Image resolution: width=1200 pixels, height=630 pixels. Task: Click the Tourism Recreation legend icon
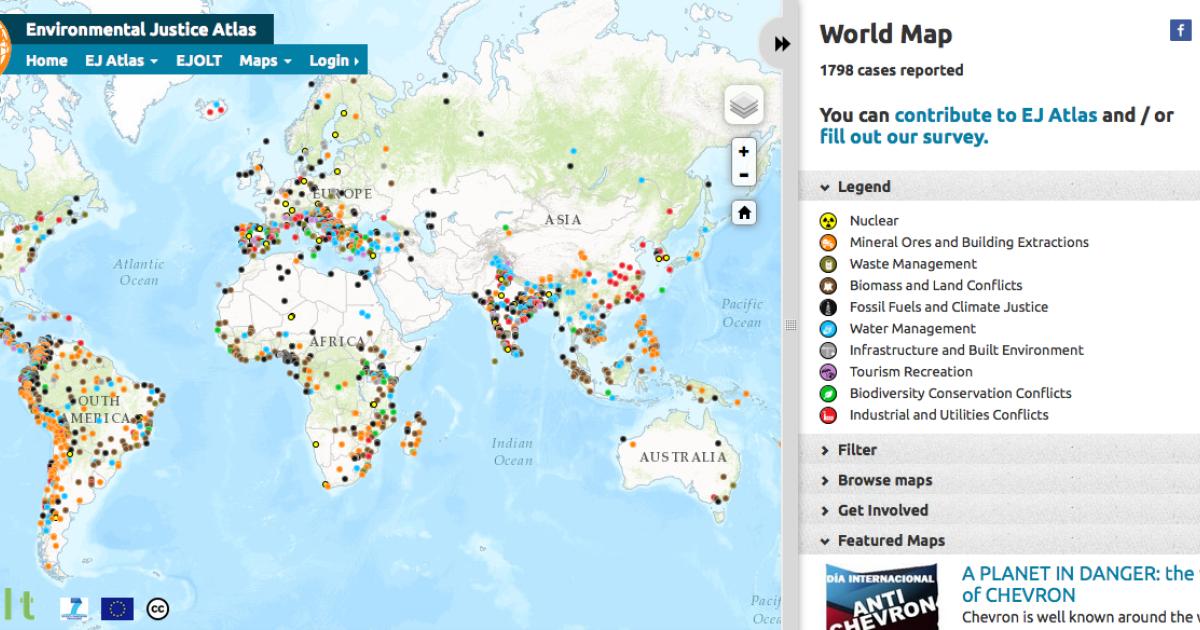click(828, 372)
